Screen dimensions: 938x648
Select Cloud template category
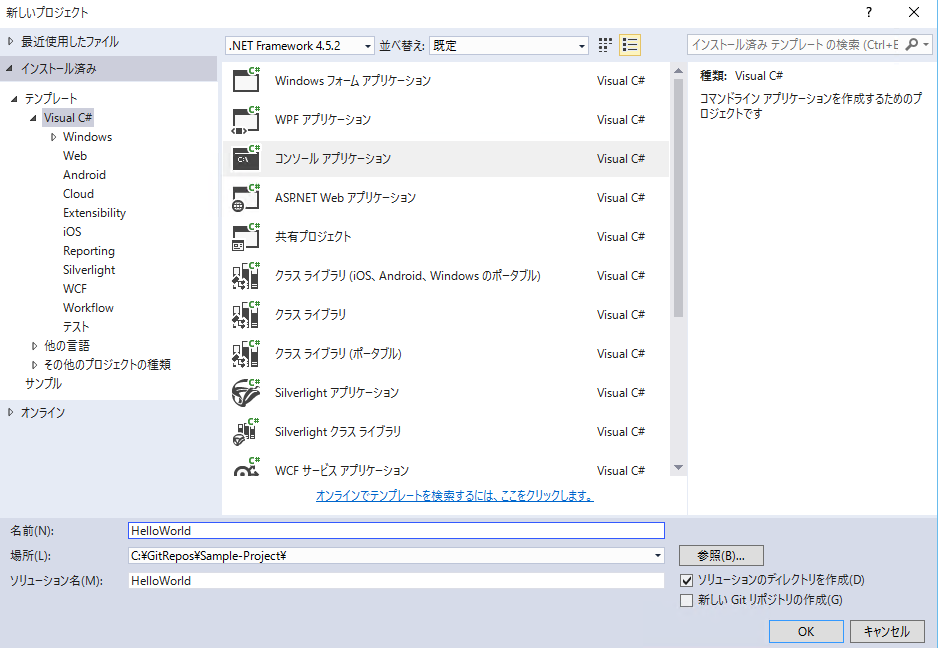[78, 194]
